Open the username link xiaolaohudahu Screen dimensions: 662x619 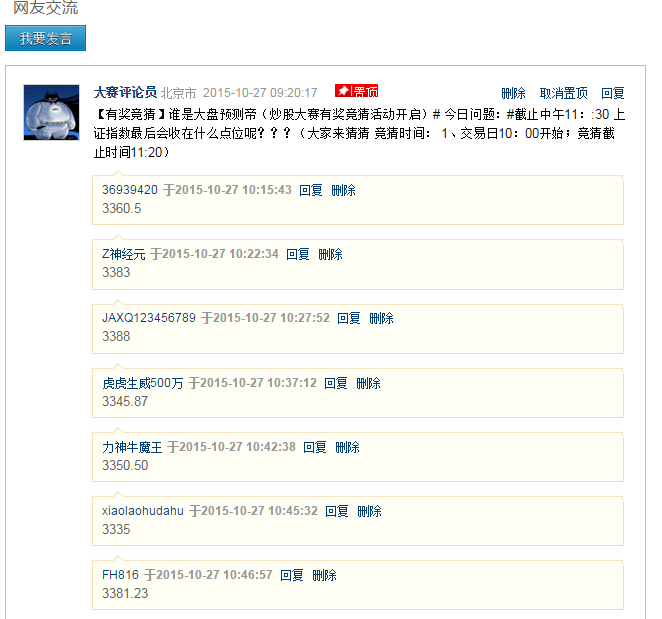click(143, 511)
